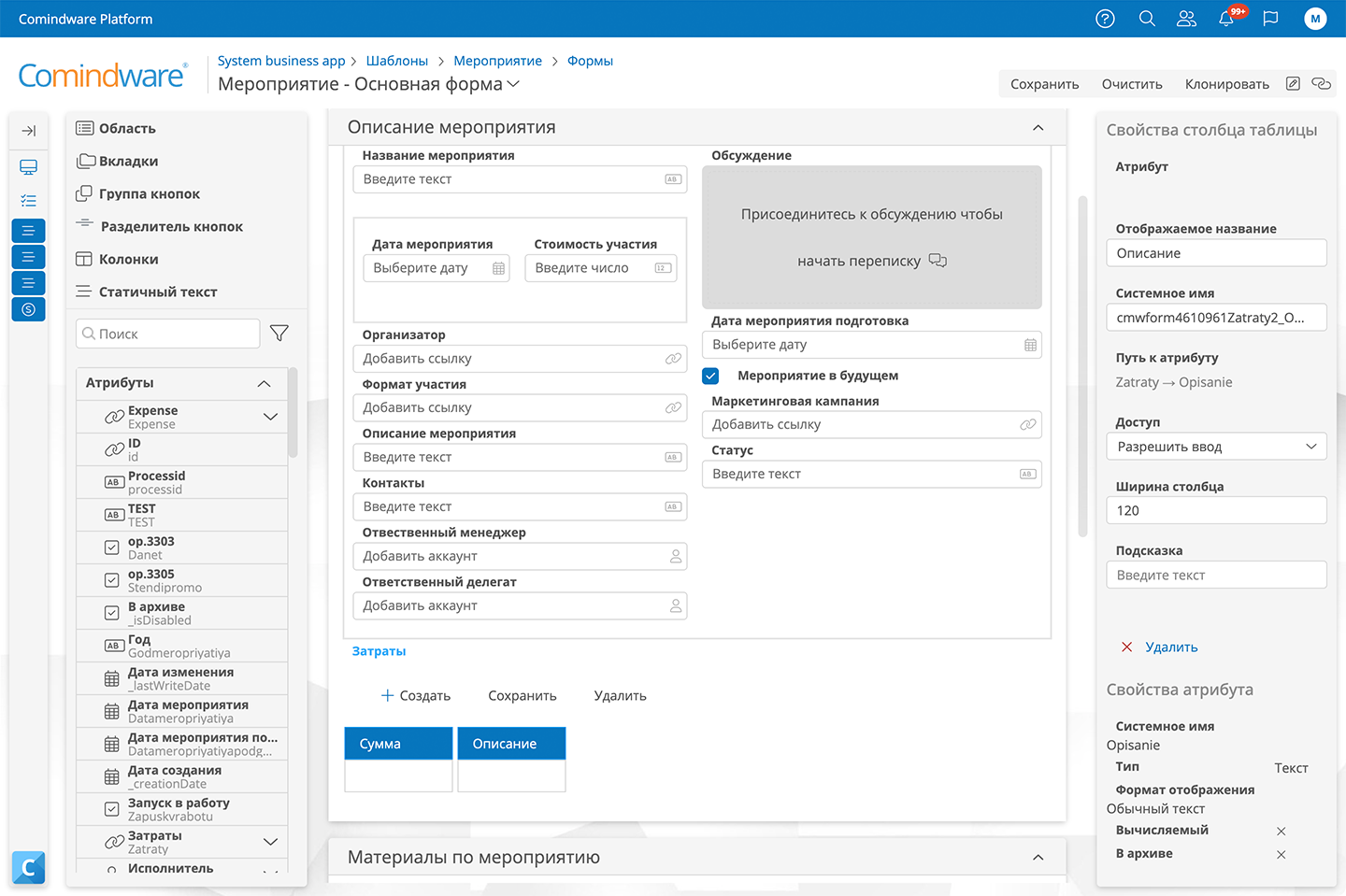Click the attributes list scrollbar
The image size is (1346, 896).
click(x=293, y=413)
